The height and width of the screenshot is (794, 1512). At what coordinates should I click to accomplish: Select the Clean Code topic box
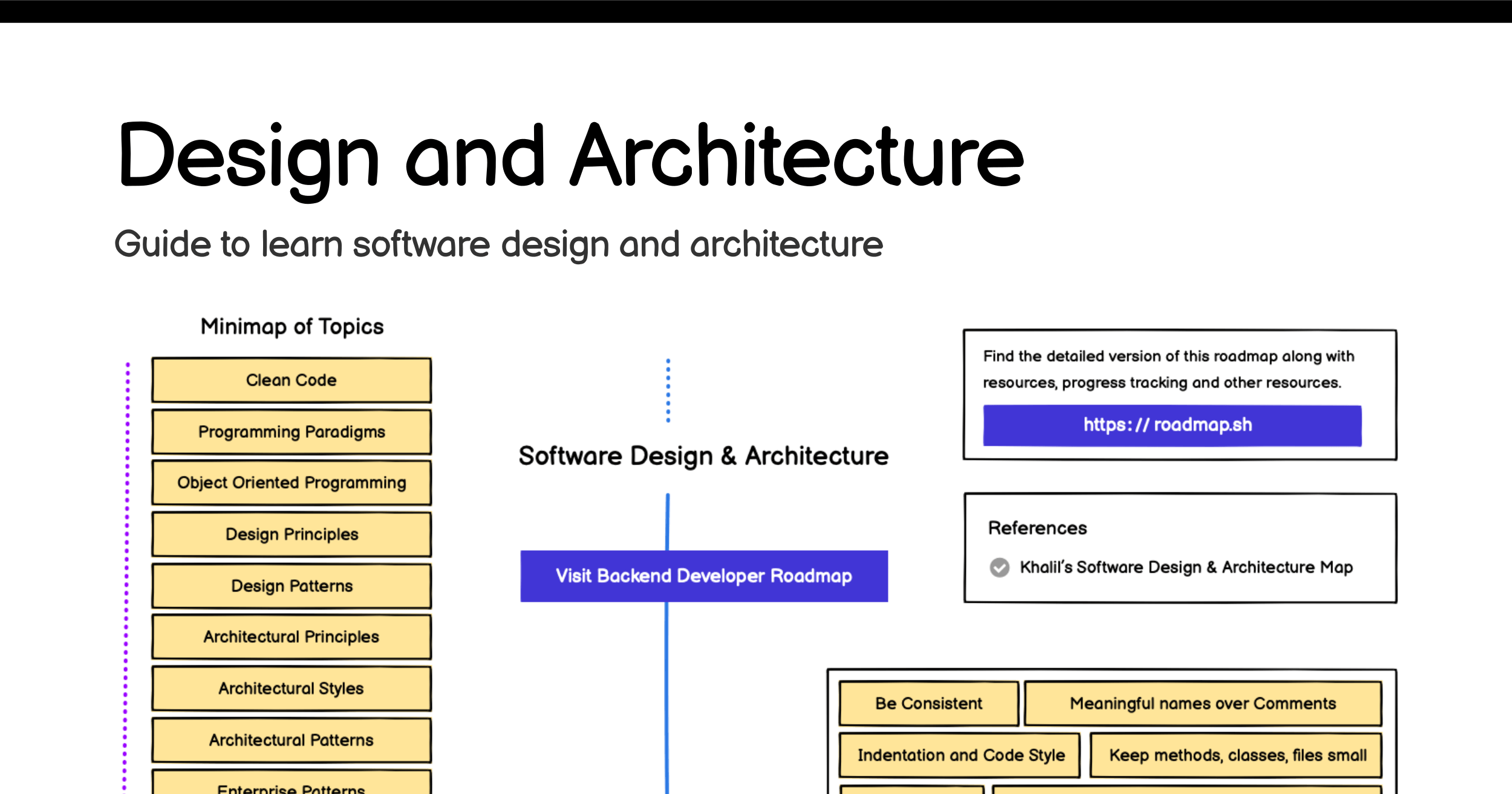pos(291,379)
